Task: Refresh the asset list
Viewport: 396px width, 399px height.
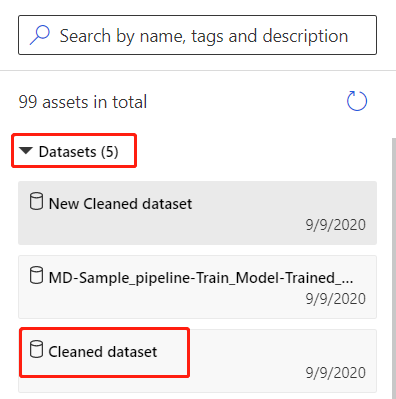Action: coord(357,101)
